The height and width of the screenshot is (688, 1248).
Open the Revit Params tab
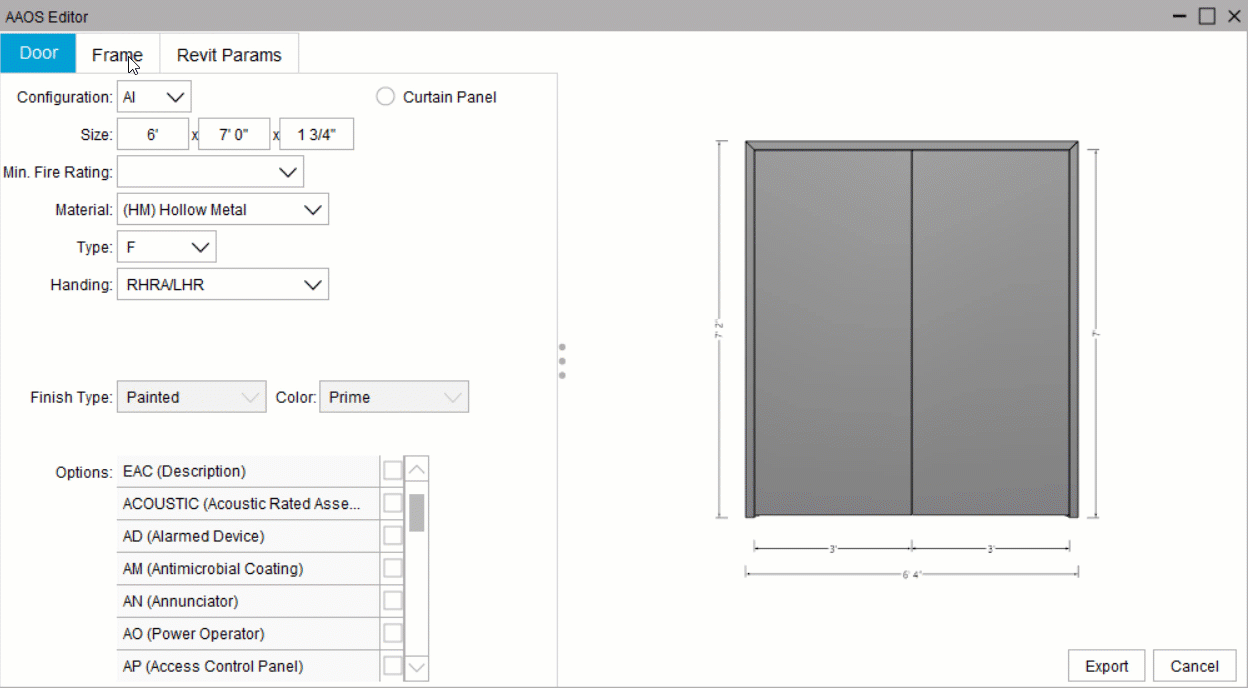coord(229,55)
